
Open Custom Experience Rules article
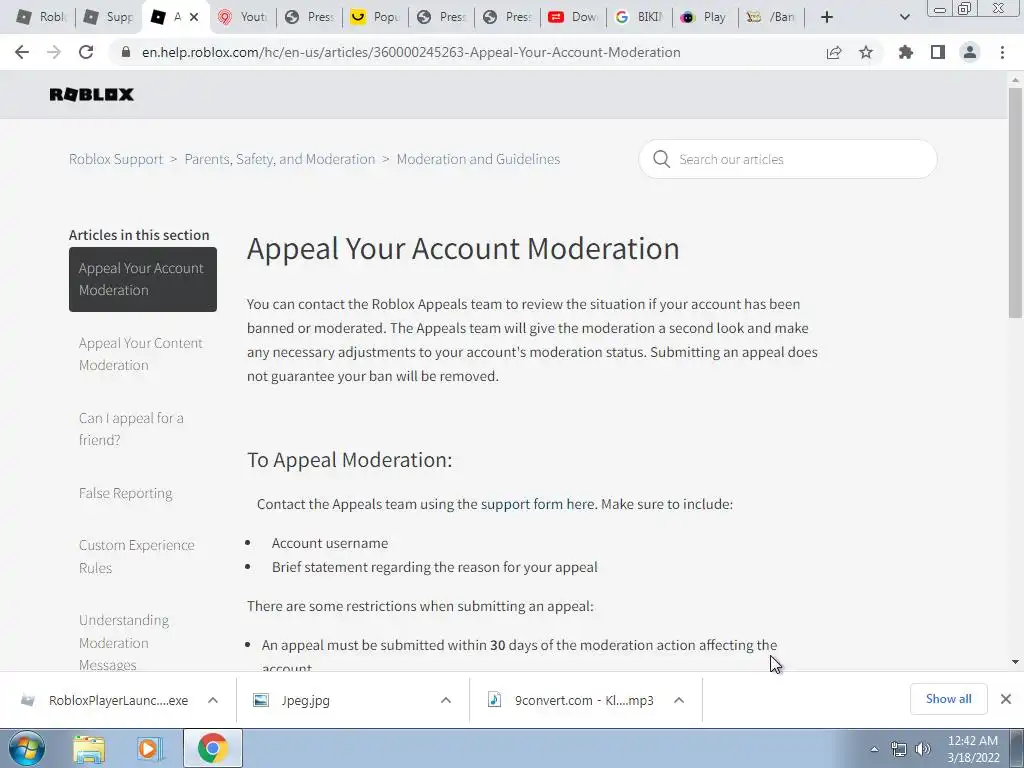(136, 556)
